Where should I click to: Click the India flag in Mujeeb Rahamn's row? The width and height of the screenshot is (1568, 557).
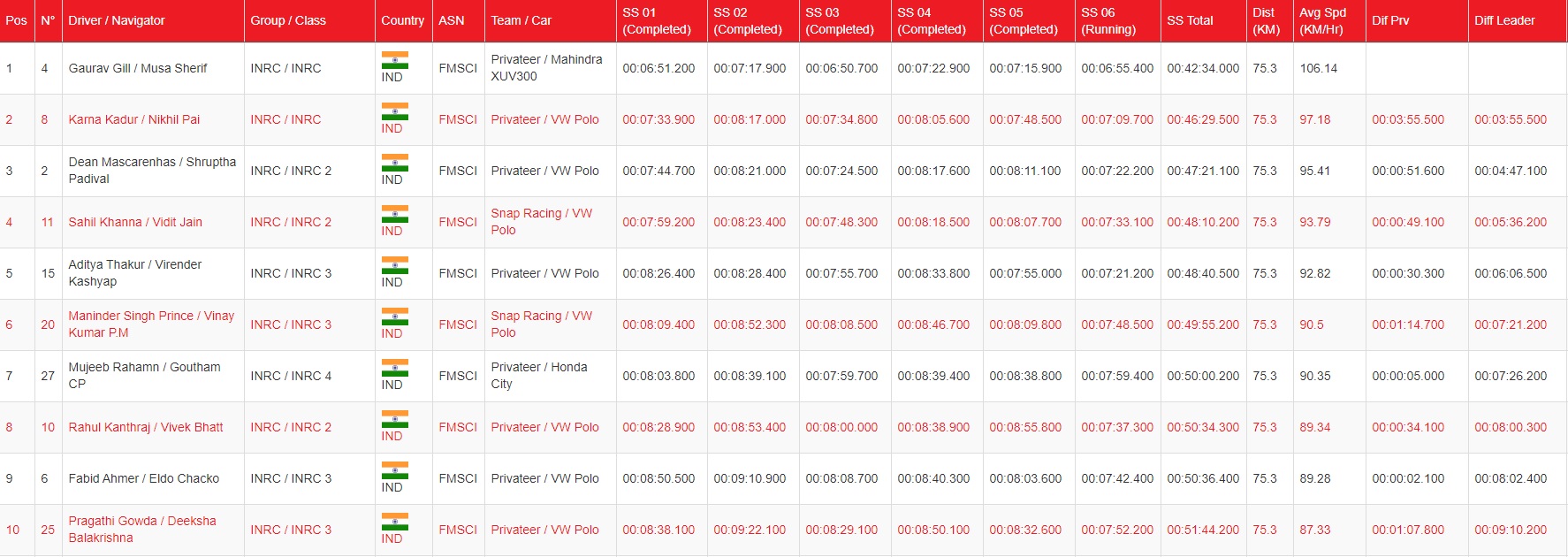click(394, 368)
